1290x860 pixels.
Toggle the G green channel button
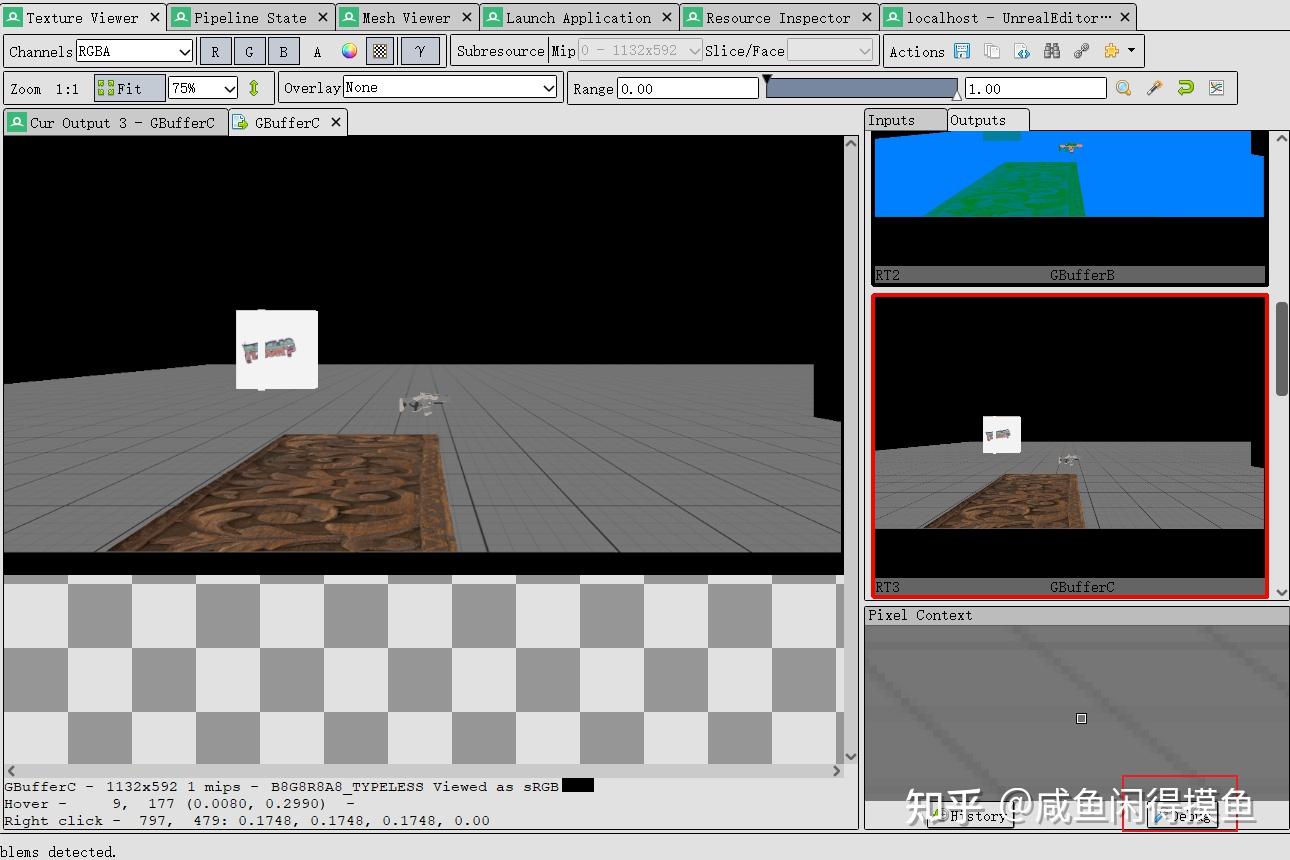pos(250,51)
